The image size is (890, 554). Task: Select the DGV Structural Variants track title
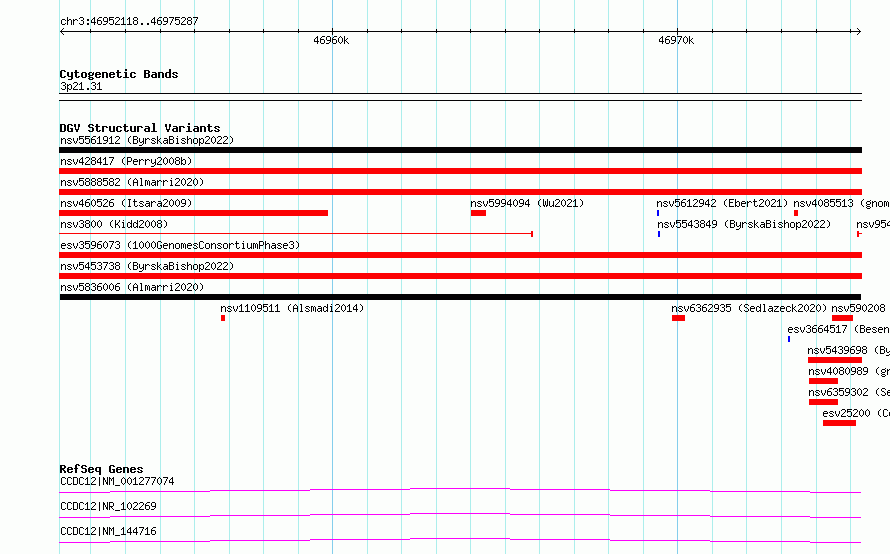[x=140, y=128]
